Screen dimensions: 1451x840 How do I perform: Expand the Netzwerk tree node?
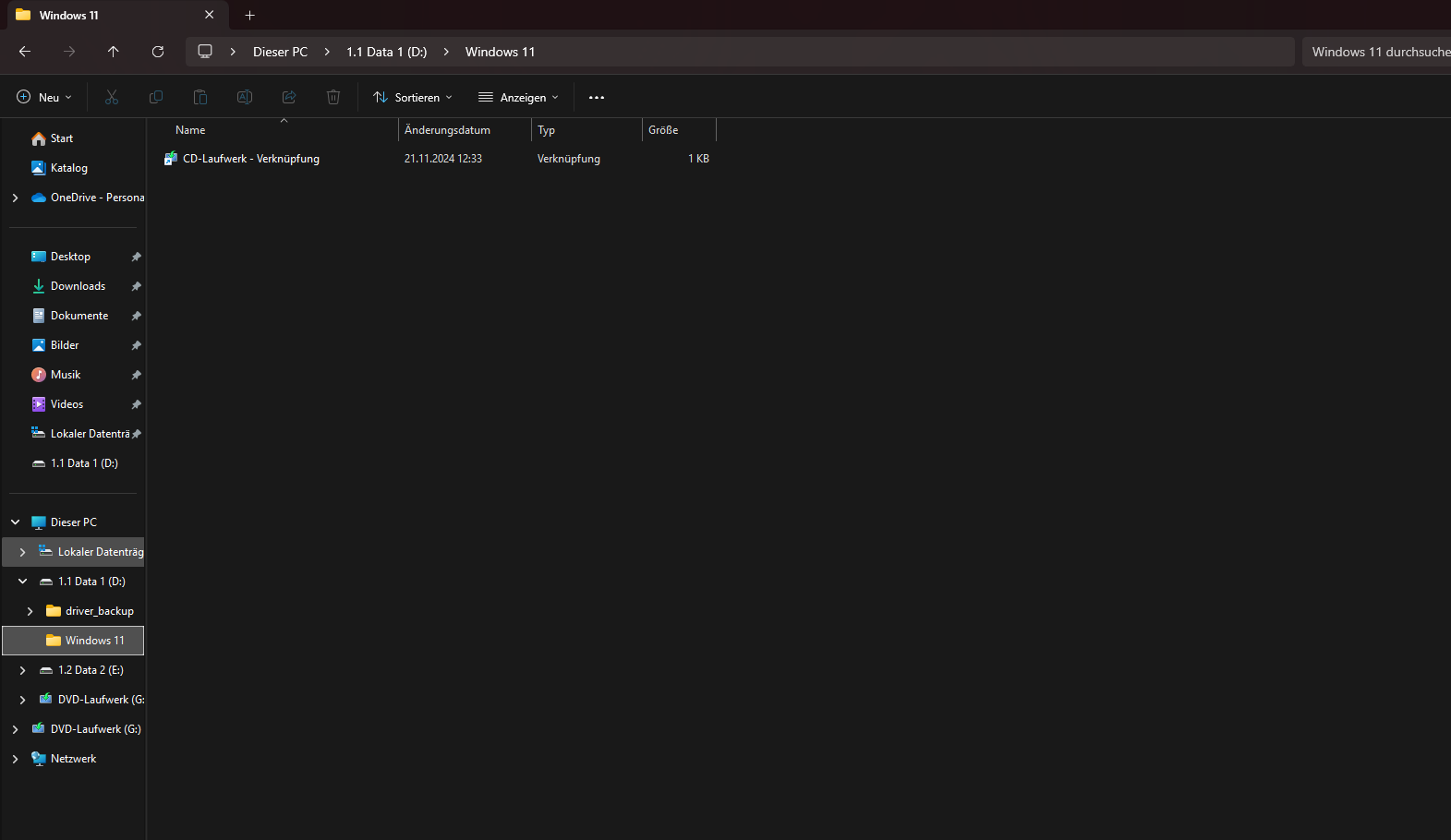click(15, 759)
